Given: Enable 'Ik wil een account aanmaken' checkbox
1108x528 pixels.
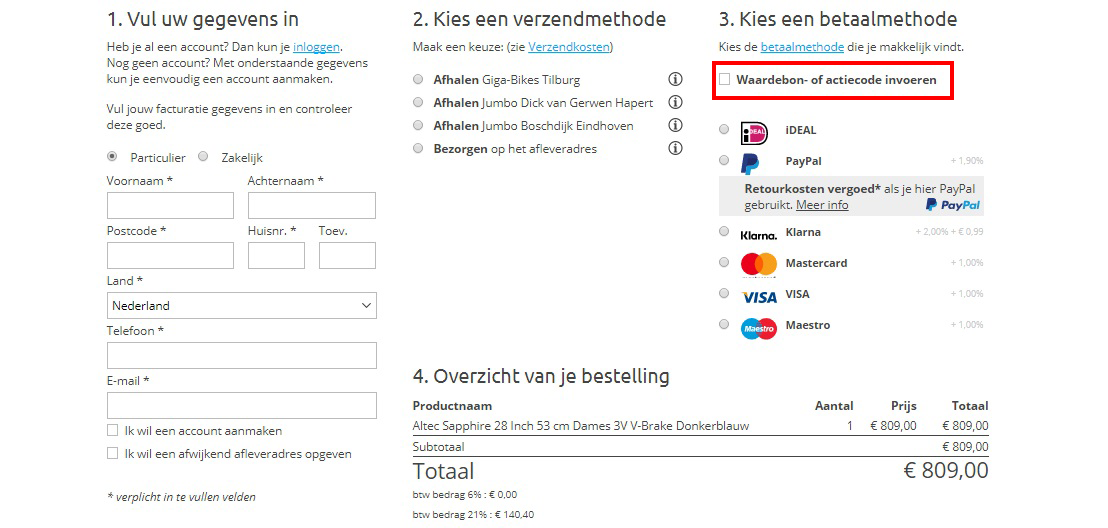Looking at the screenshot, I should [113, 431].
